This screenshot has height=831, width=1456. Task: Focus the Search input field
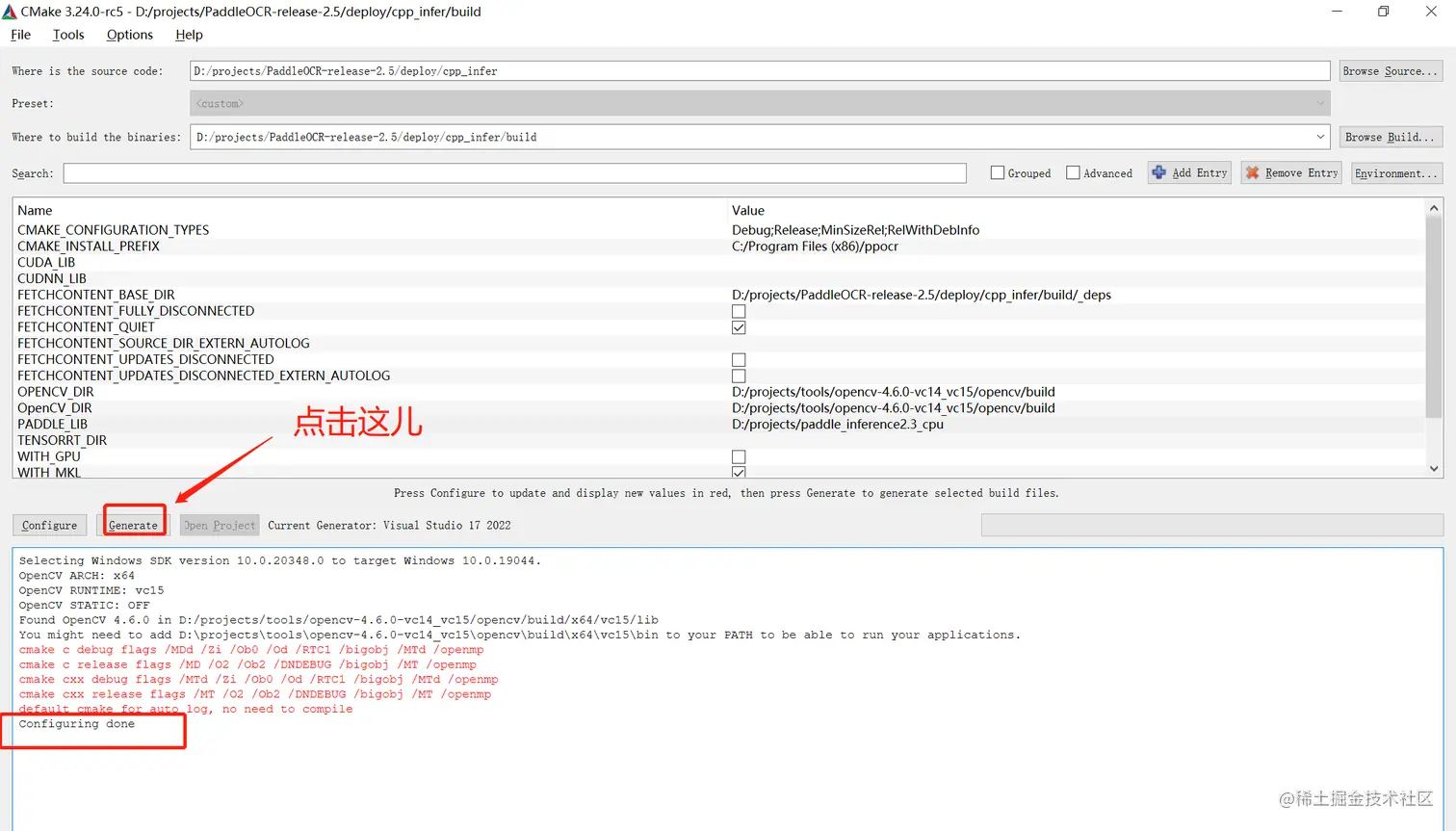coord(514,173)
